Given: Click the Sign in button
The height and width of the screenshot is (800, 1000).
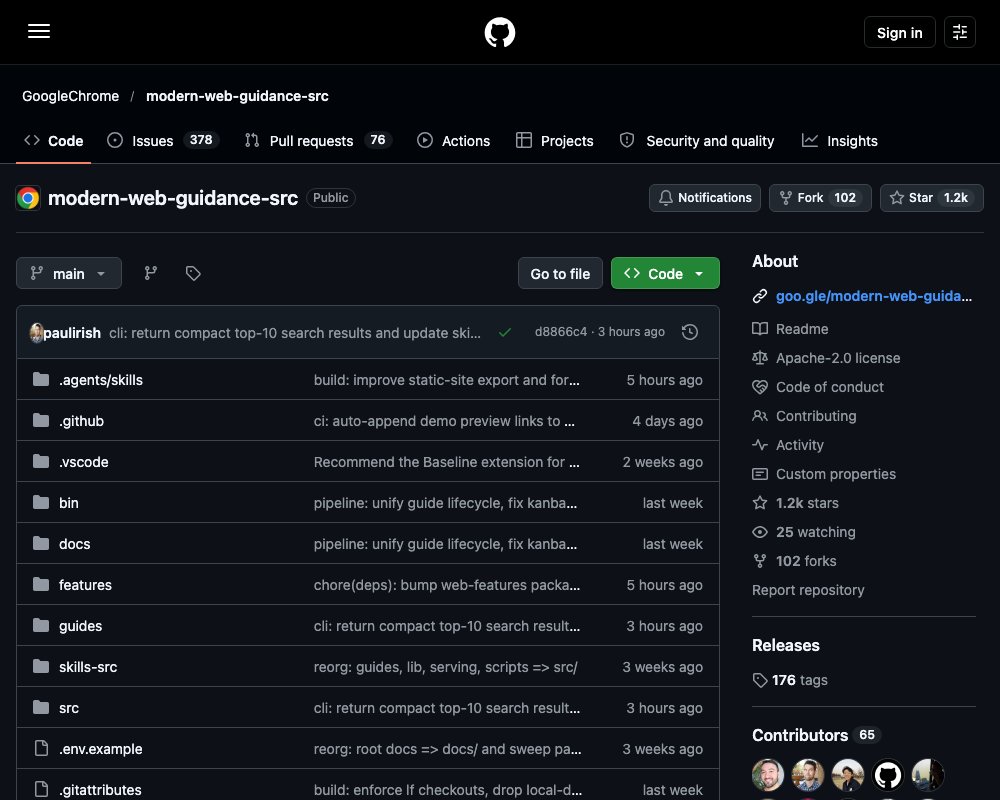Looking at the screenshot, I should point(899,32).
